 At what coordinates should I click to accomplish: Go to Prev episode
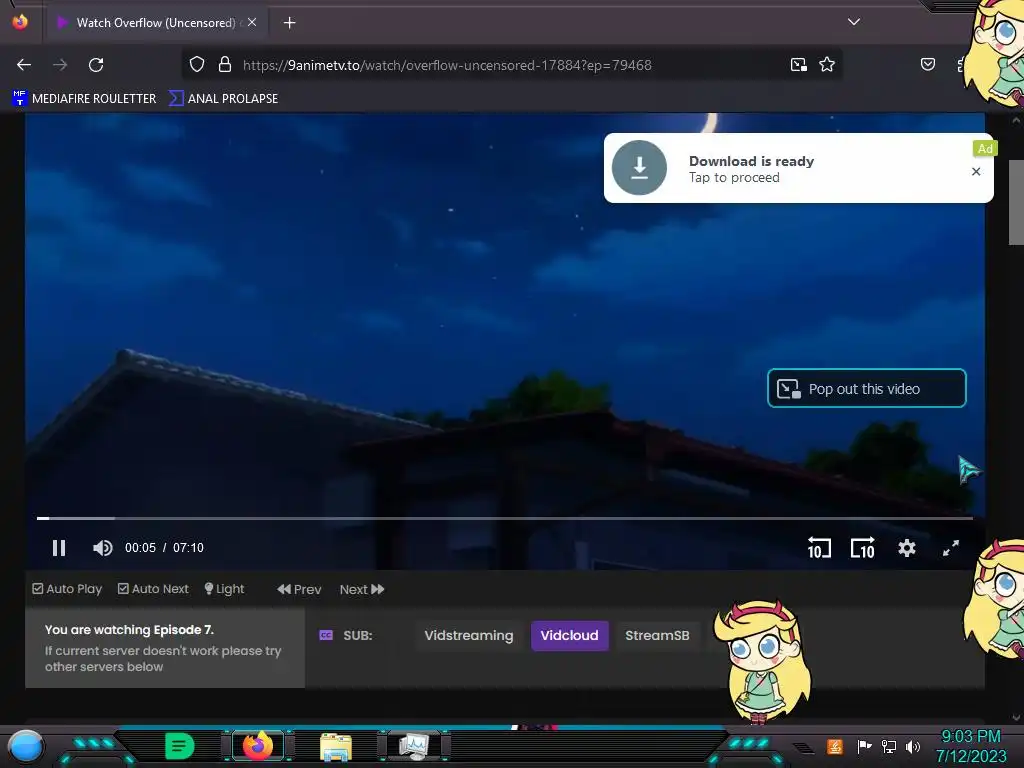[x=299, y=589]
